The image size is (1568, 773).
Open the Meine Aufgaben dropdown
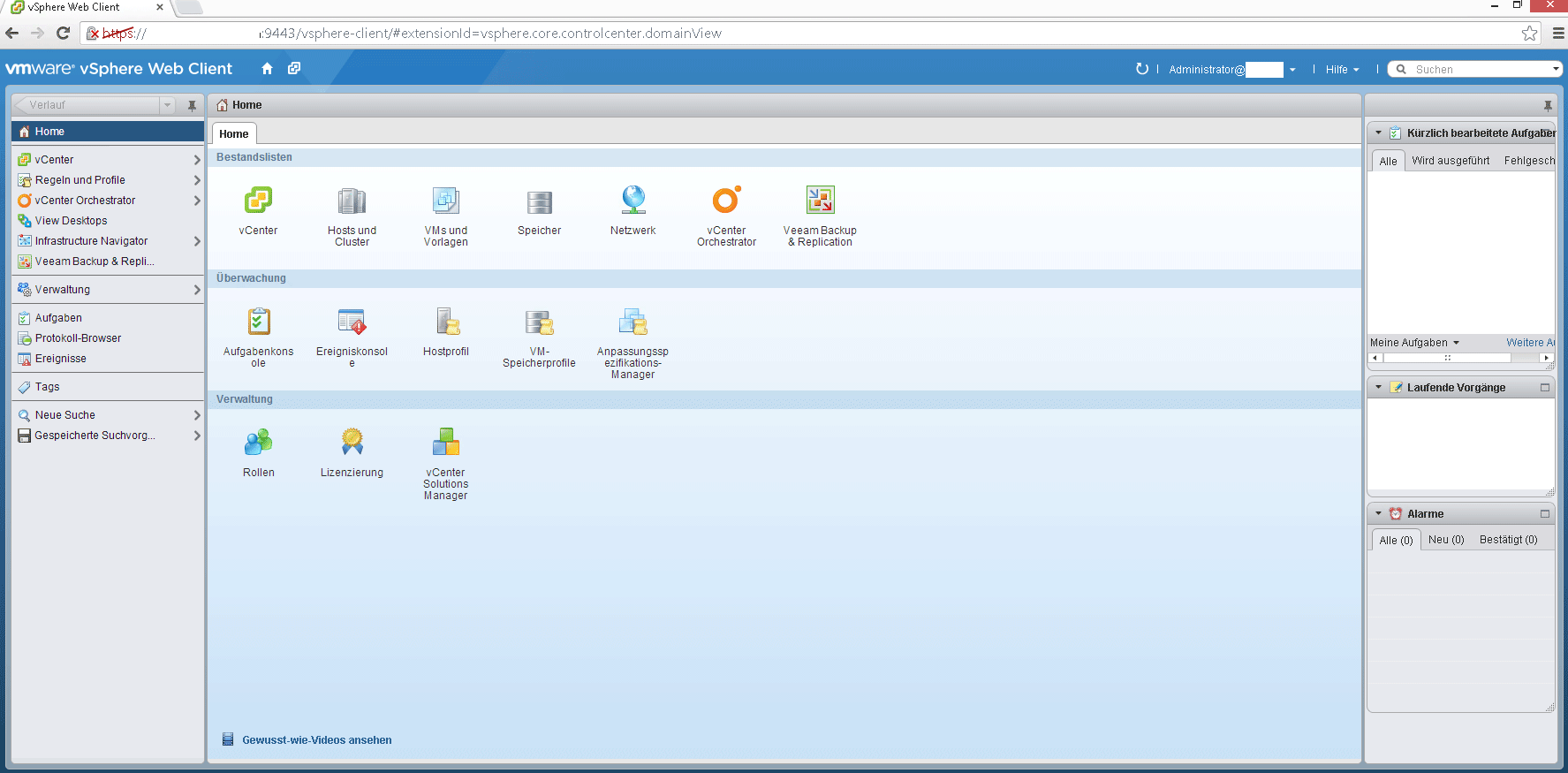1414,343
